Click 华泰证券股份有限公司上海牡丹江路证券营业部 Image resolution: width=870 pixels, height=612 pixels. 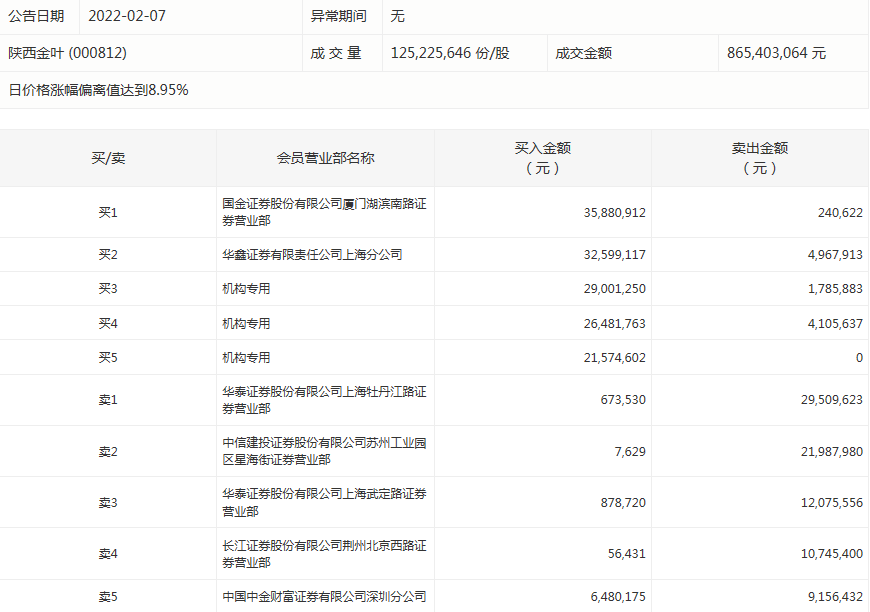324,400
